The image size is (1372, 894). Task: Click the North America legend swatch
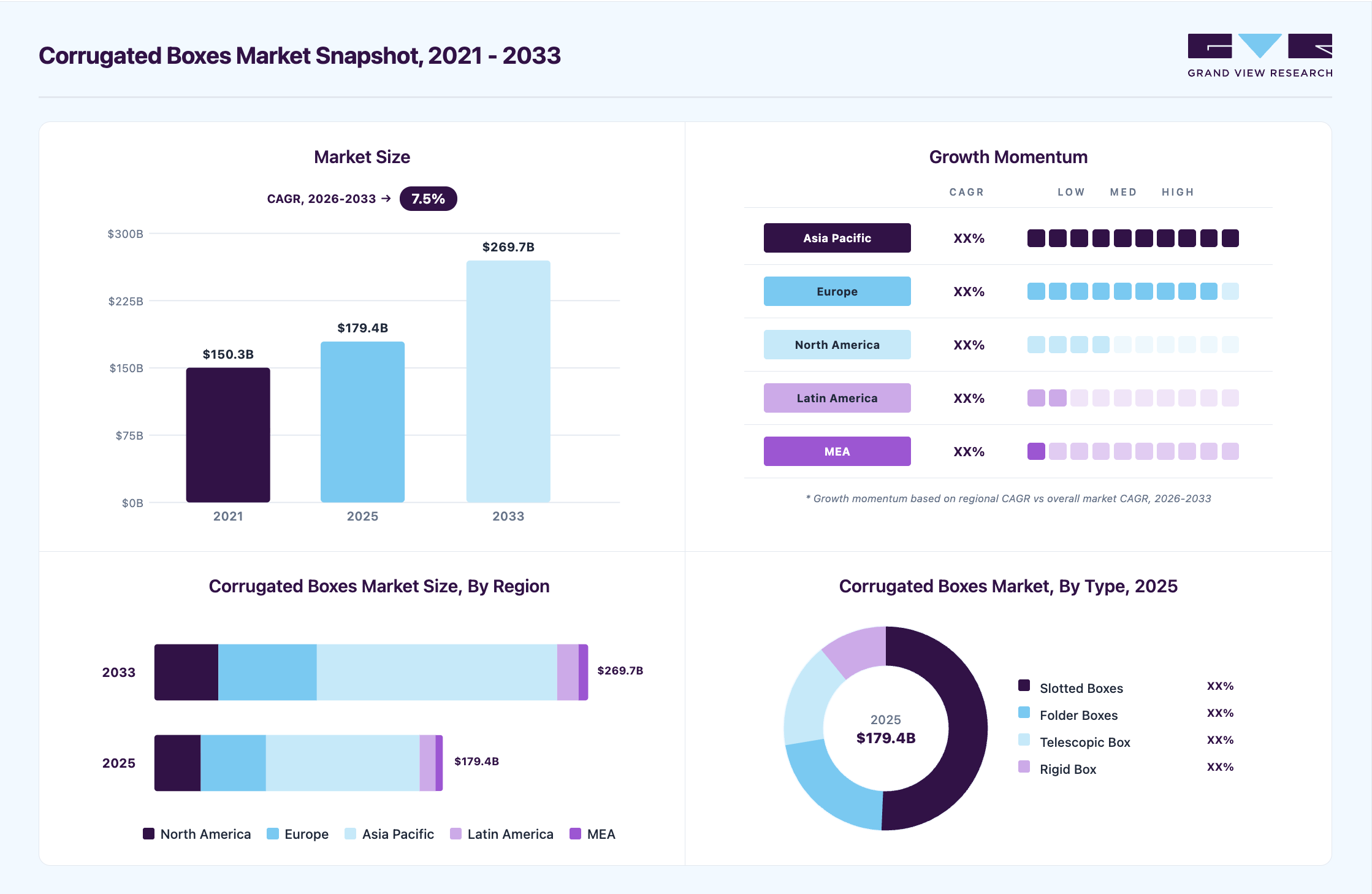(148, 833)
